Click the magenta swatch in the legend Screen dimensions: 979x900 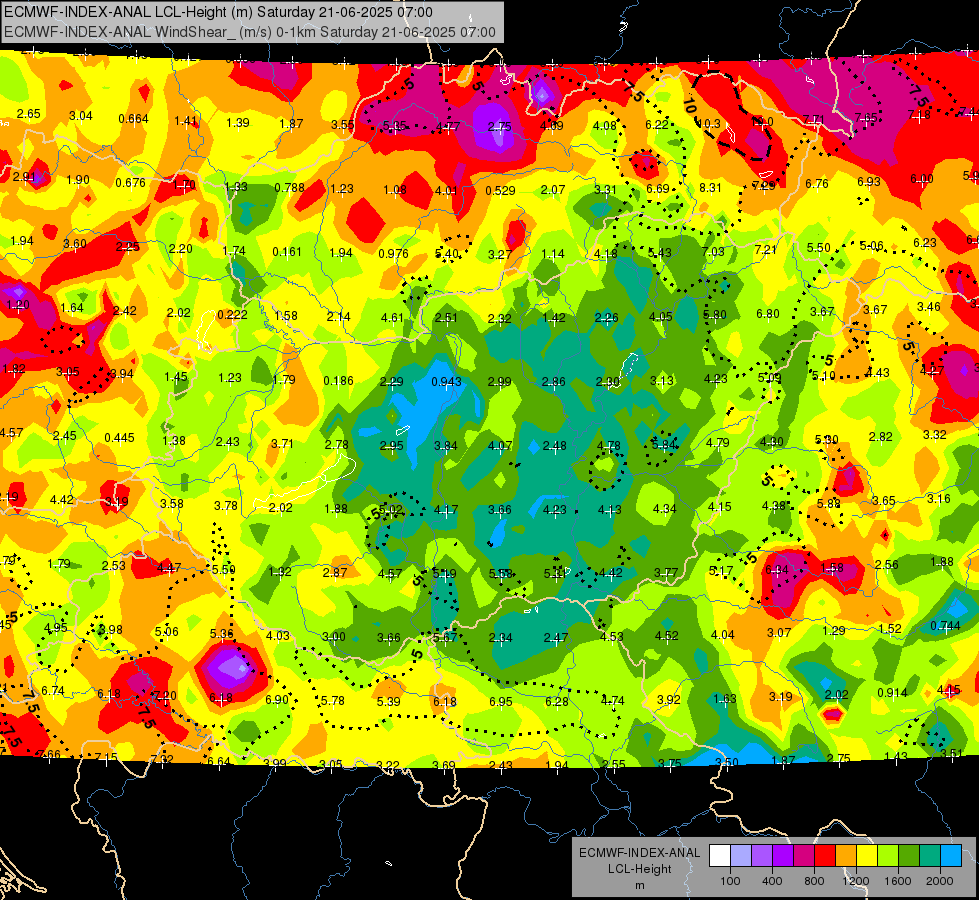[x=804, y=855]
